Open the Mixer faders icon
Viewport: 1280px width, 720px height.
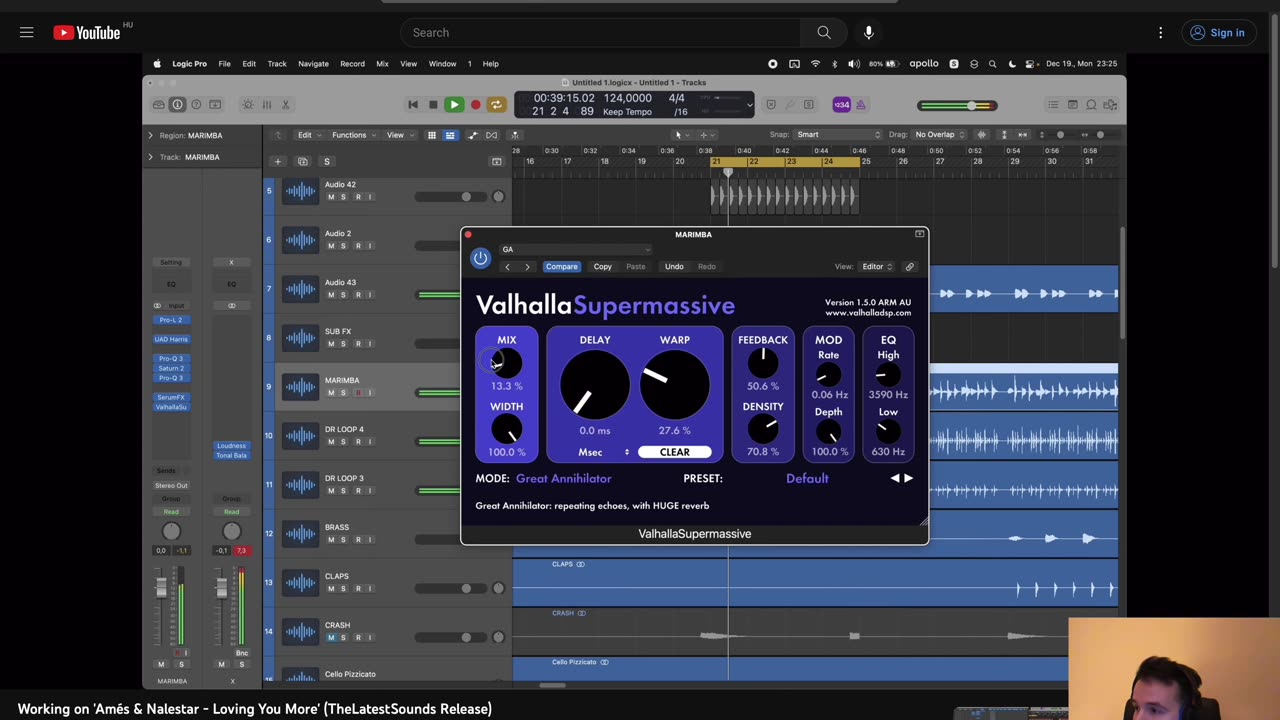266,104
